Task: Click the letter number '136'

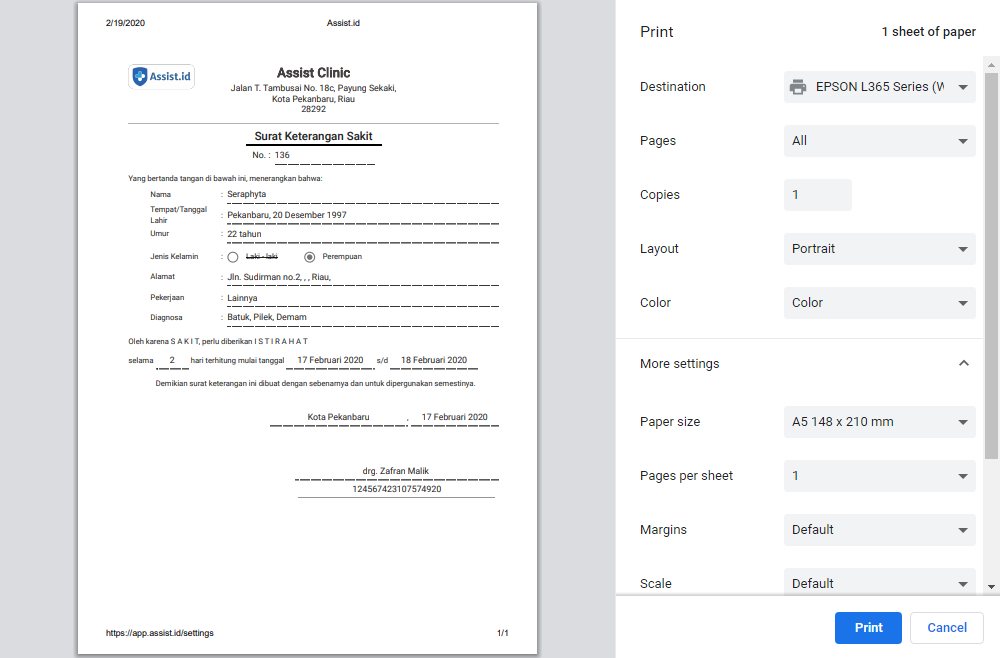Action: click(282, 155)
